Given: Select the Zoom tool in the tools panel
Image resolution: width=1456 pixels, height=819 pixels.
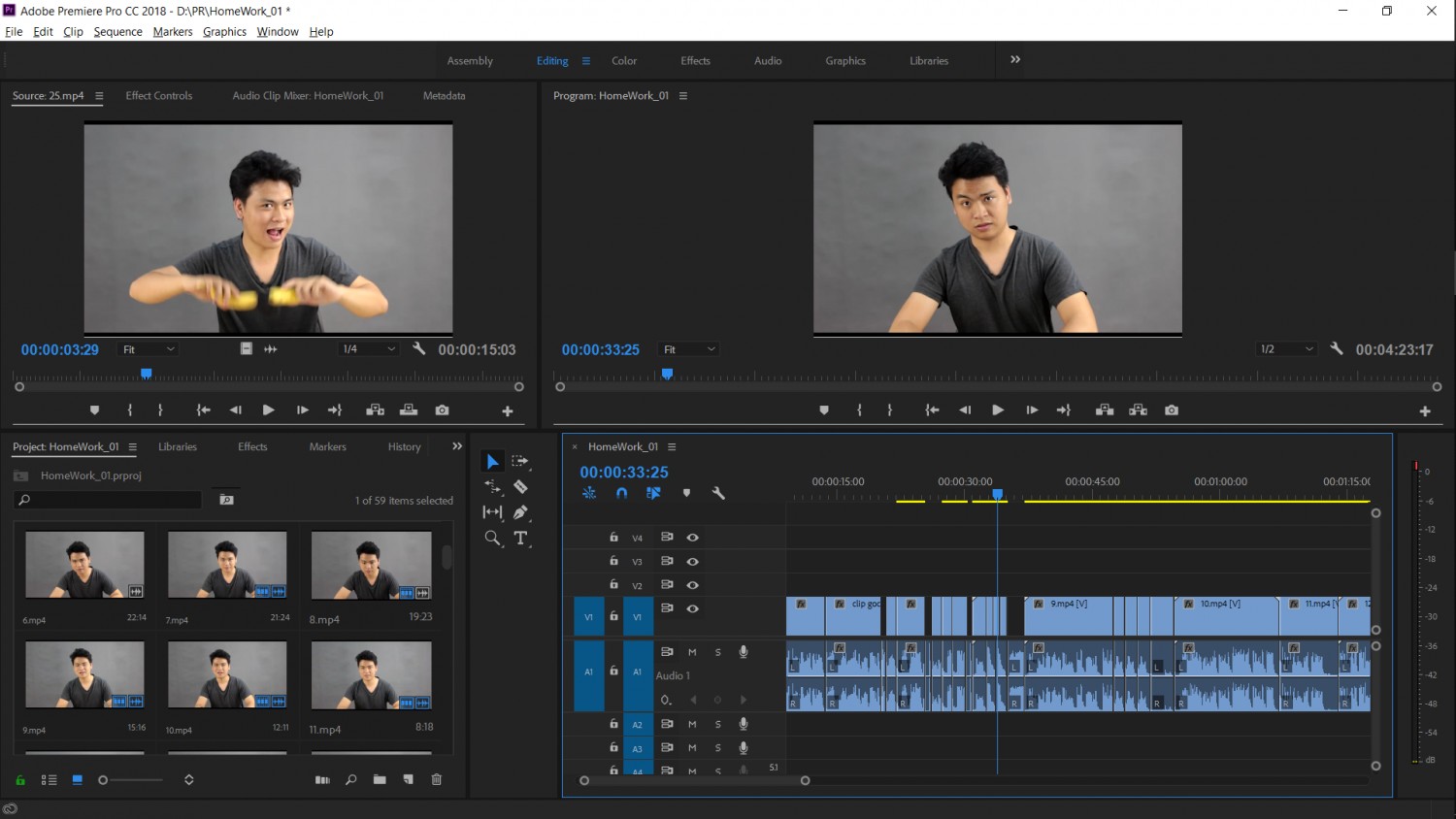Looking at the screenshot, I should 492,538.
